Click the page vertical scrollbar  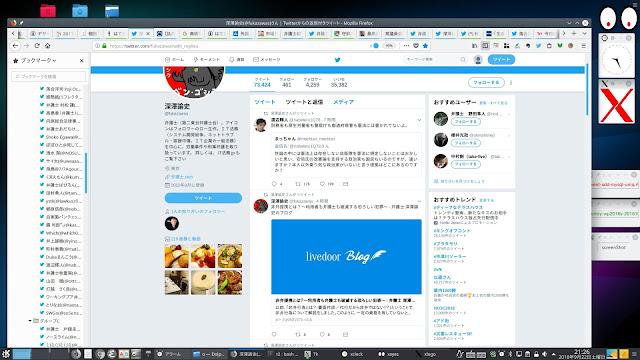pyautogui.click(x=587, y=90)
